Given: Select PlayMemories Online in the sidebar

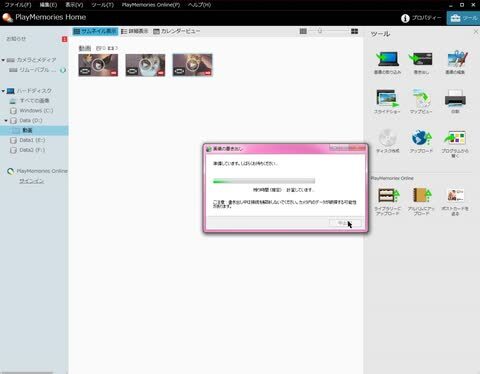Looking at the screenshot, I should coord(37,171).
